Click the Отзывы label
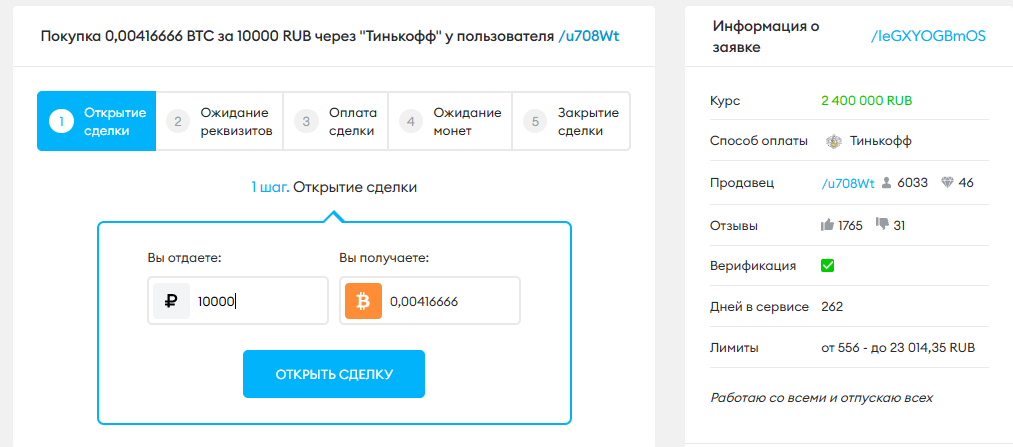1013x447 pixels. 734,226
